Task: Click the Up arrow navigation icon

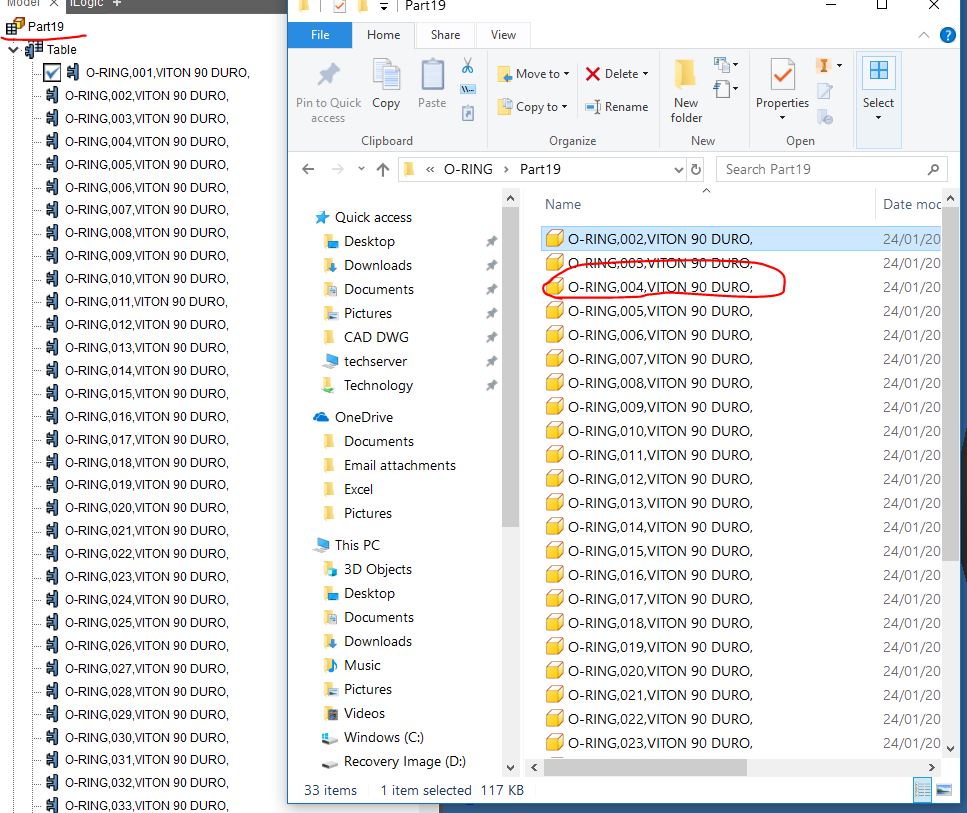Action: 383,170
